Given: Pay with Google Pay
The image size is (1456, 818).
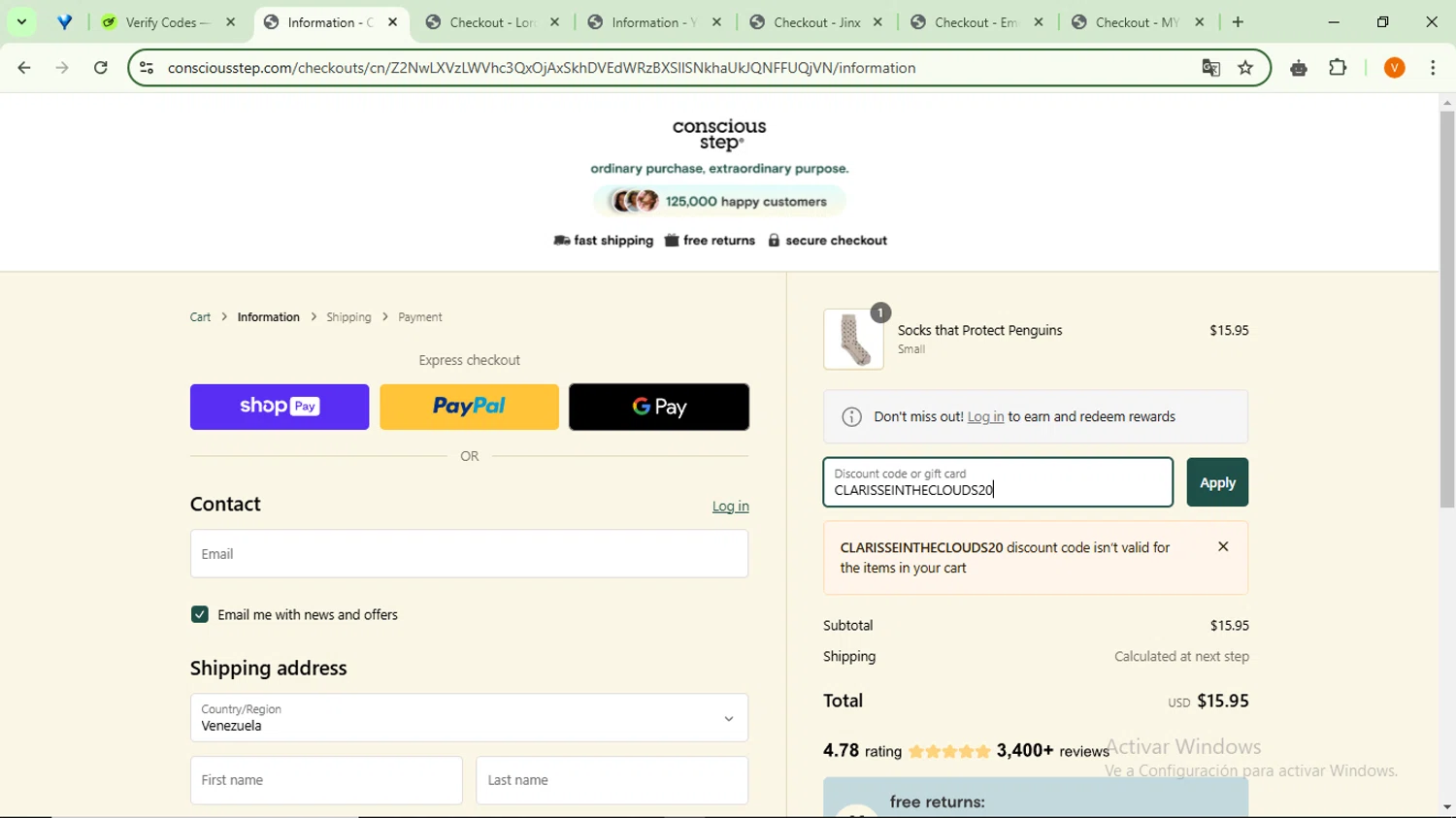Looking at the screenshot, I should tap(659, 407).
